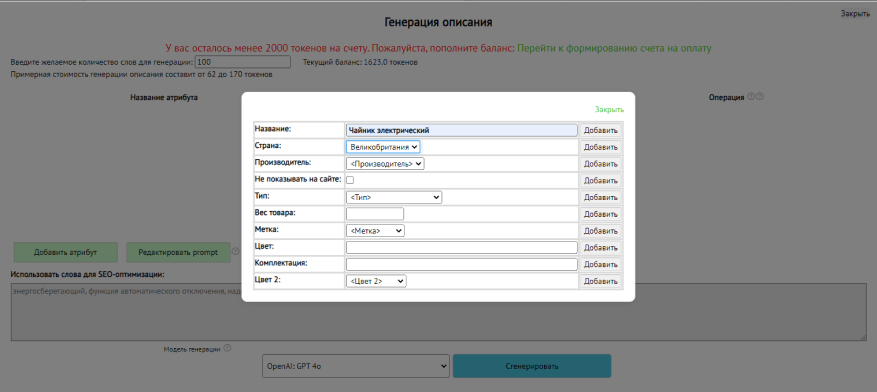Open Перейти к формированию счета на оплату link
Screen dimensions: 877x392
point(614,49)
